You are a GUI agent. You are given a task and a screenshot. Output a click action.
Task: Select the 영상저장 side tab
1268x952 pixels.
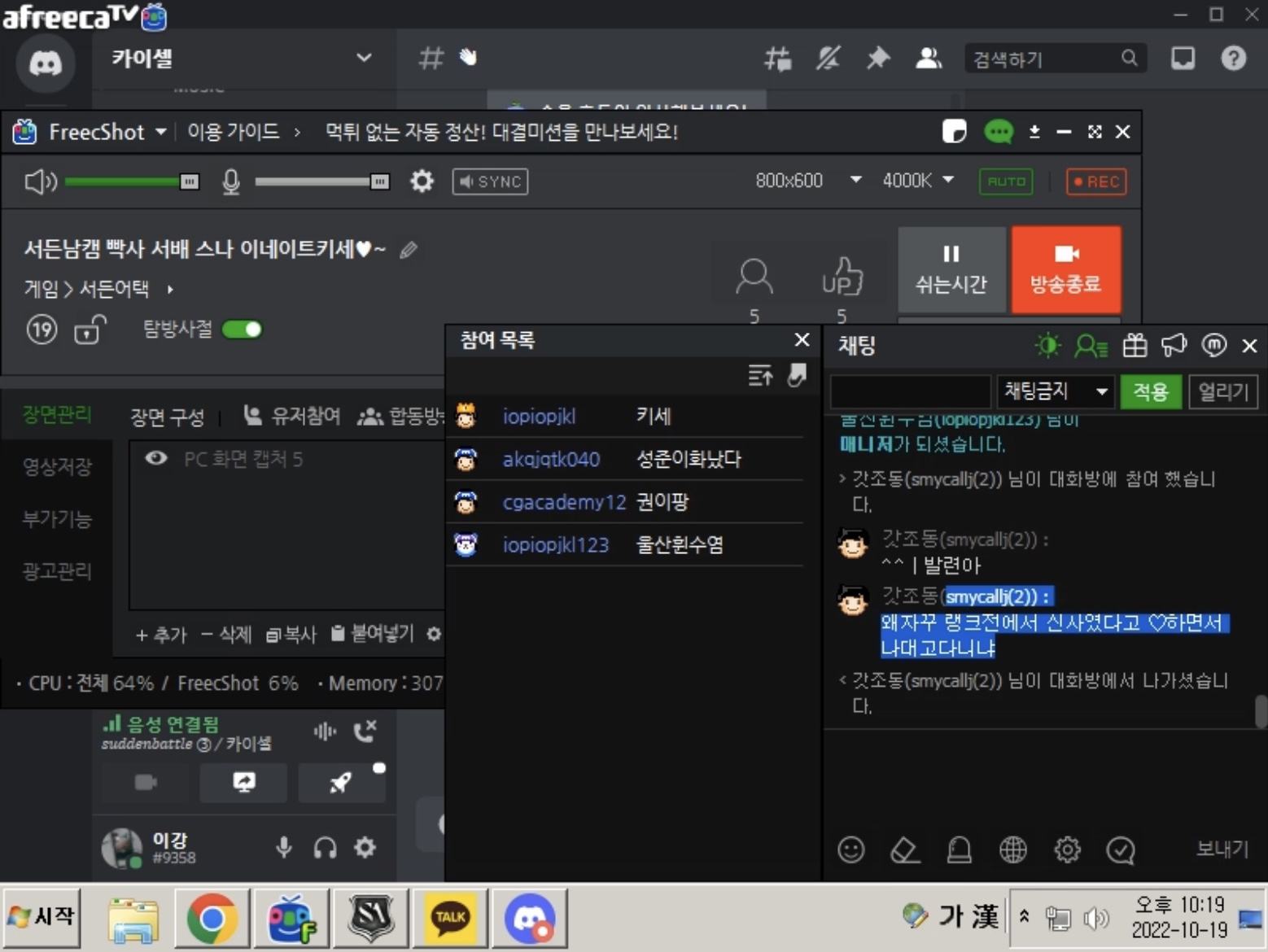pyautogui.click(x=57, y=467)
